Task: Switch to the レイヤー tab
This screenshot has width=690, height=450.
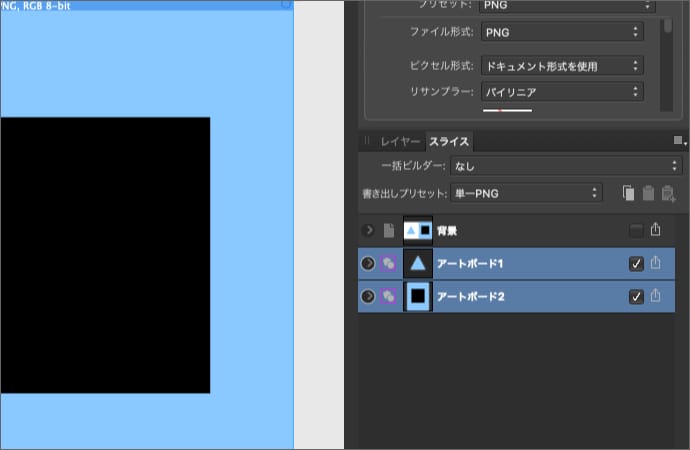Action: (400, 142)
